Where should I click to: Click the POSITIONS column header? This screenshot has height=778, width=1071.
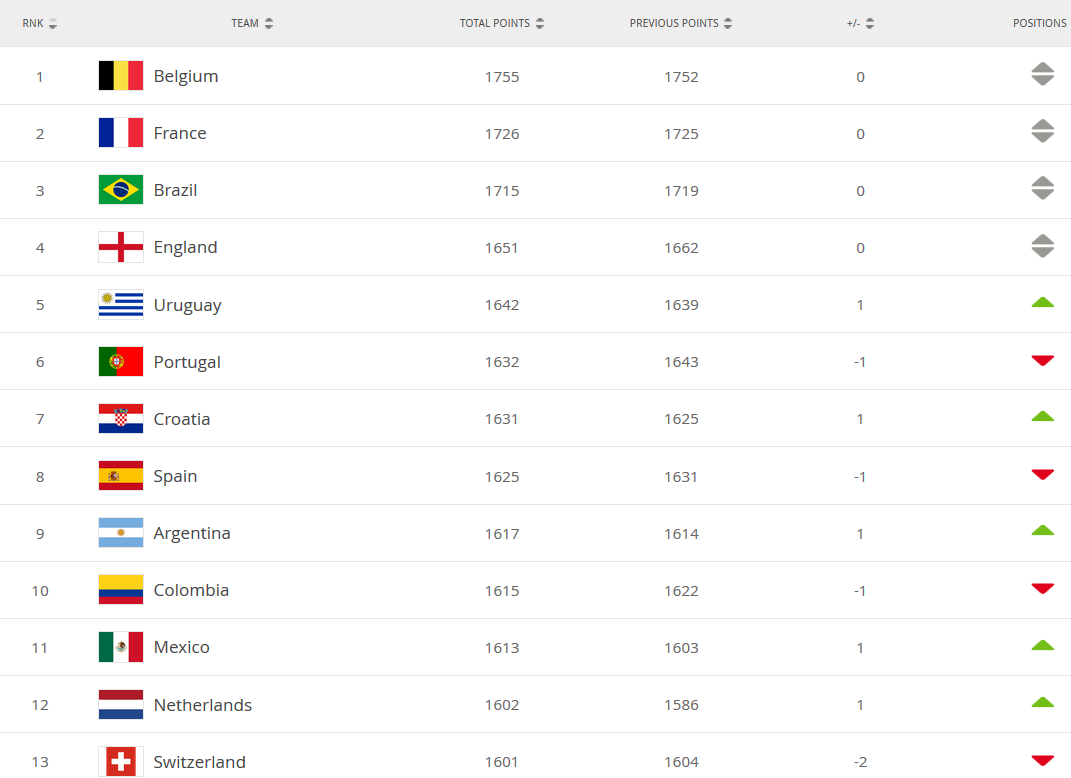[x=1039, y=23]
